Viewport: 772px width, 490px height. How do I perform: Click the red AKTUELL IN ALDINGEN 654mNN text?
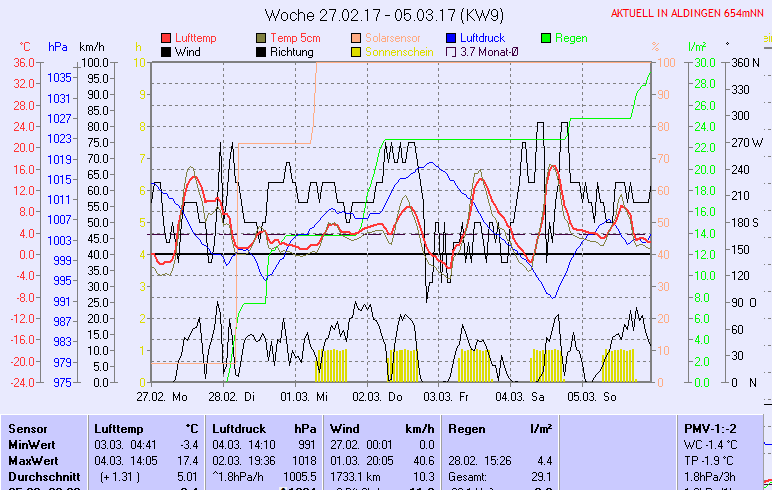pos(689,13)
